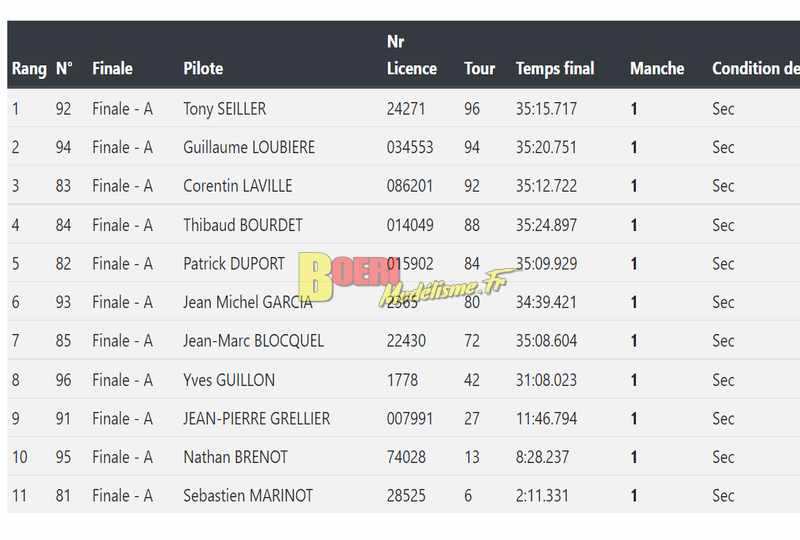Select the Tour column header
Viewport: 800px width, 540px height.
point(479,68)
